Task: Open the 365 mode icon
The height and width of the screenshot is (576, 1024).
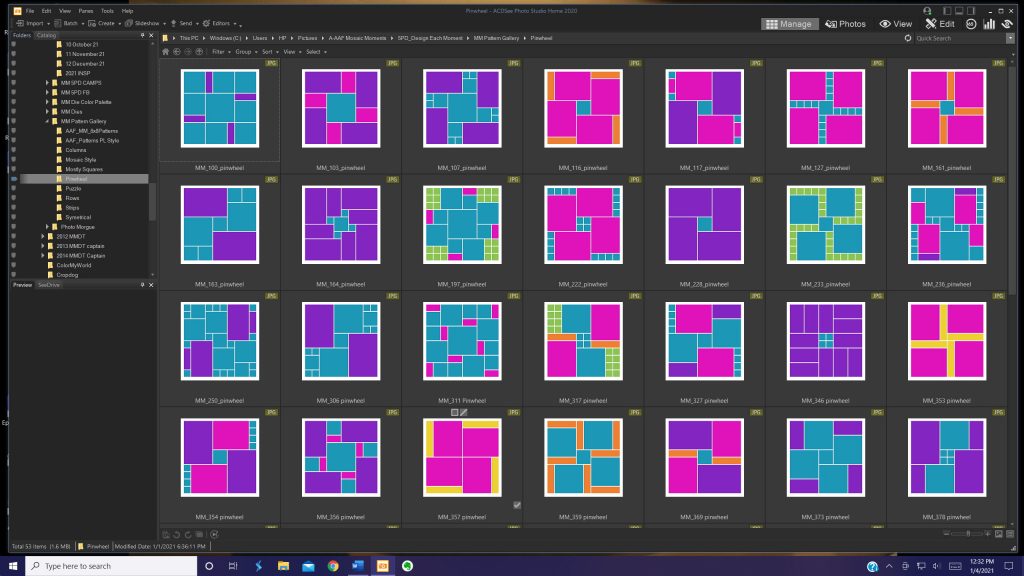Action: point(971,24)
